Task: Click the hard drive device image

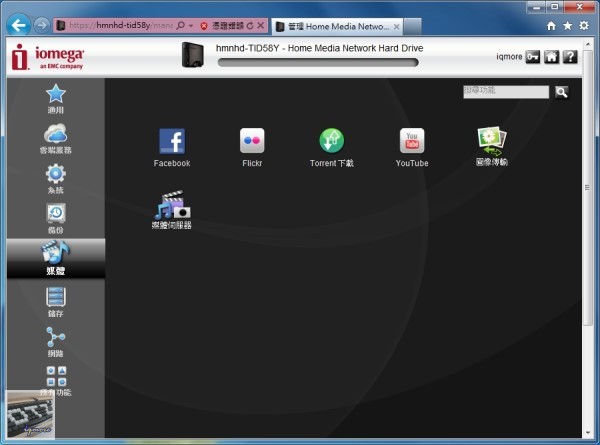Action: tap(193, 55)
